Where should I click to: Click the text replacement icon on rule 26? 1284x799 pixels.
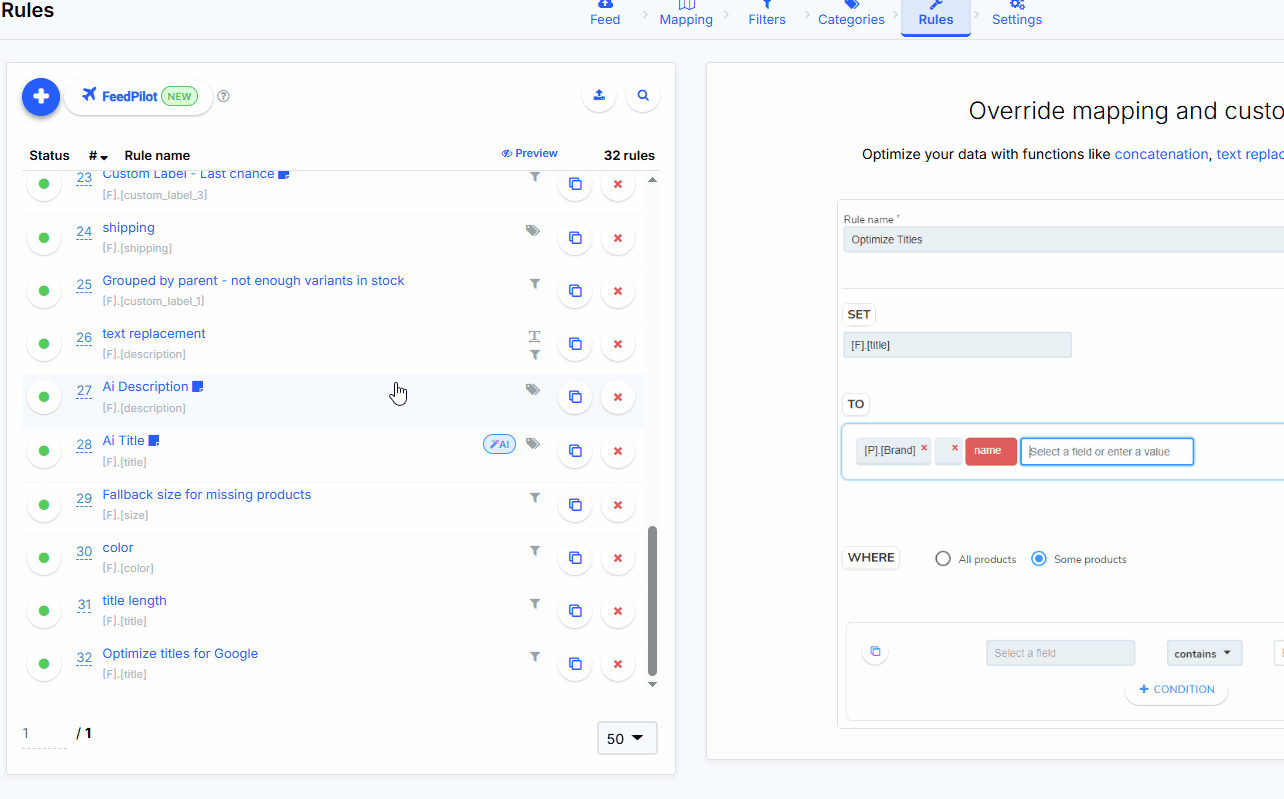click(534, 336)
